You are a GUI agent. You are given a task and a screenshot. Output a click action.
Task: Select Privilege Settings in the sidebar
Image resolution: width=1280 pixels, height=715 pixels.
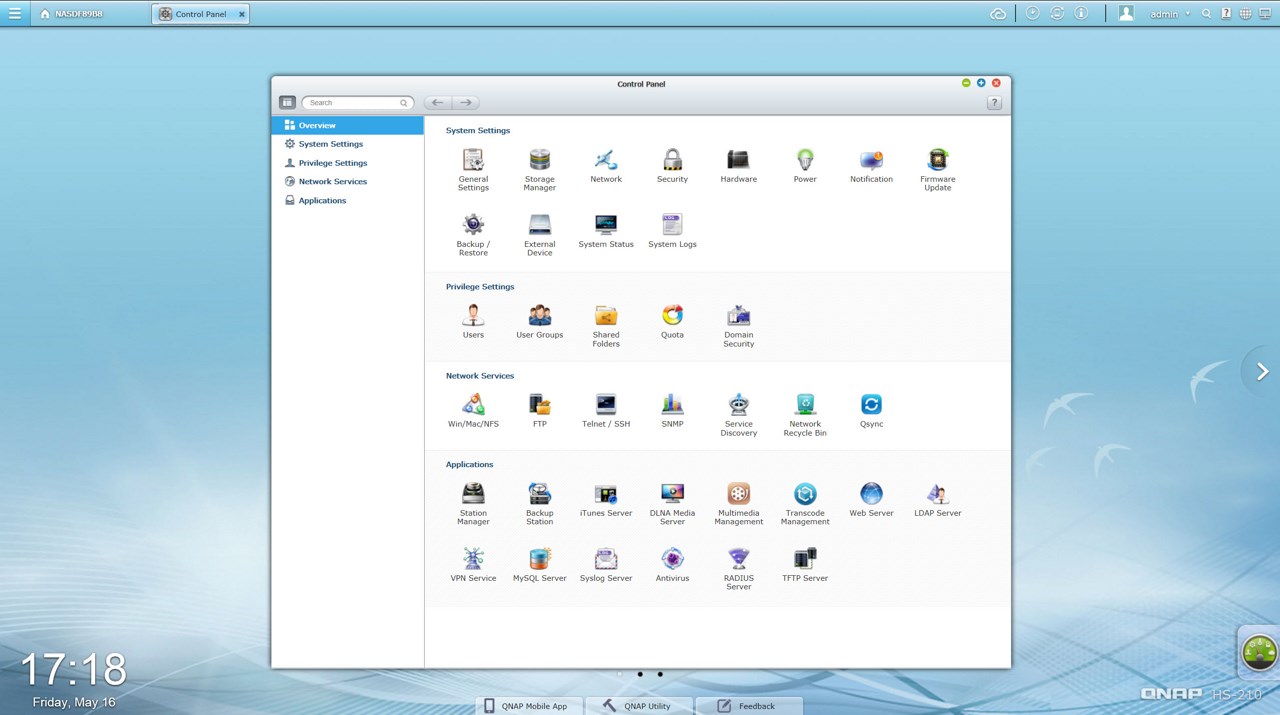[347, 163]
